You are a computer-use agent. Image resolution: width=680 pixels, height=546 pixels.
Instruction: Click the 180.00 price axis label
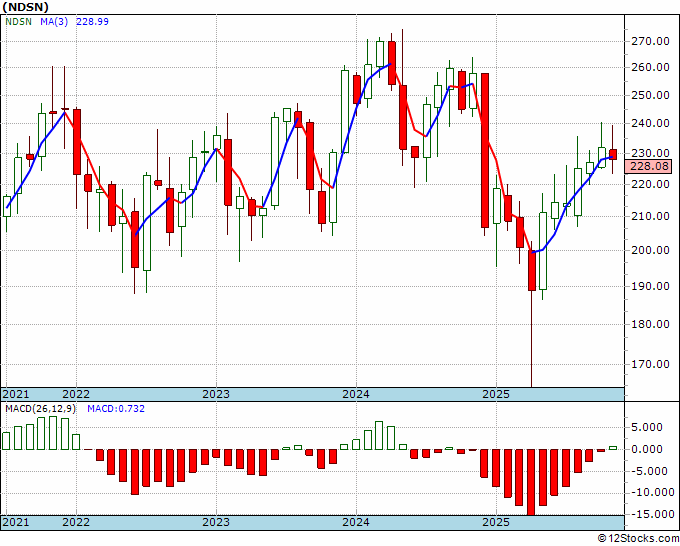[x=649, y=324]
